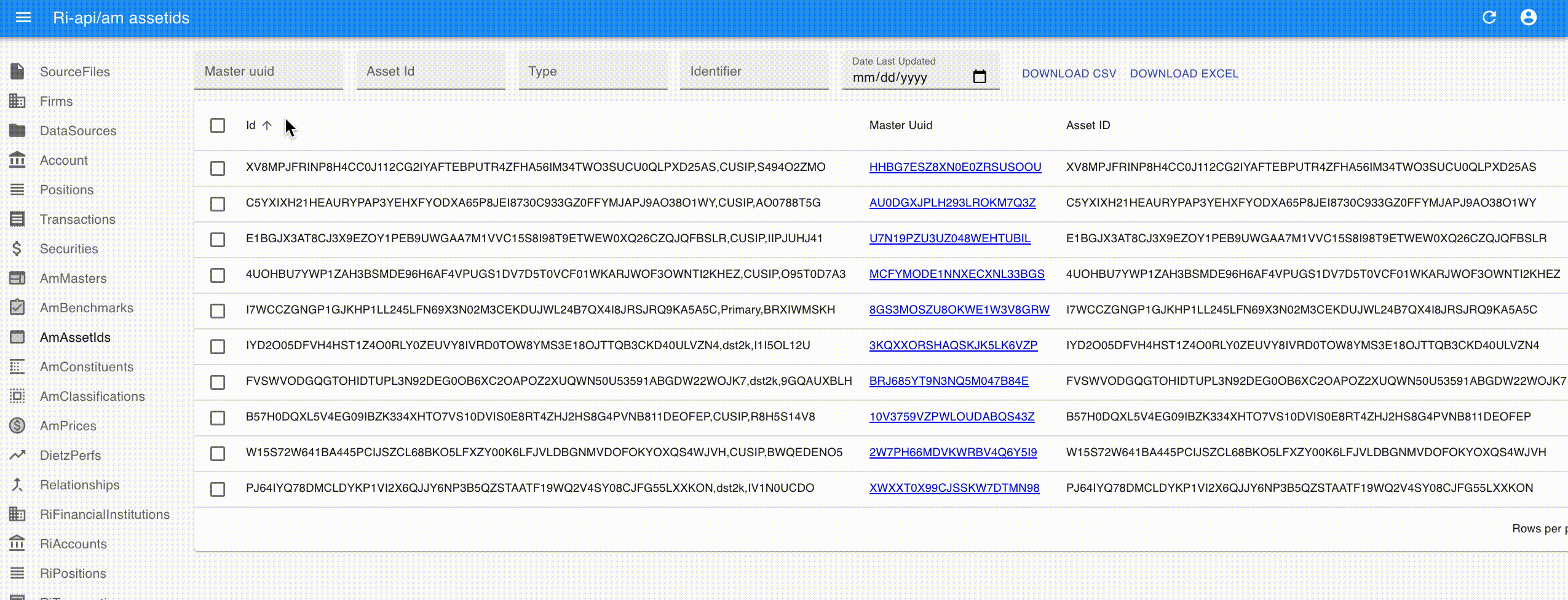Screen dimensions: 1568x600
Task: Check the row starting with B57H0DQXL5V4EG09
Action: click(218, 417)
